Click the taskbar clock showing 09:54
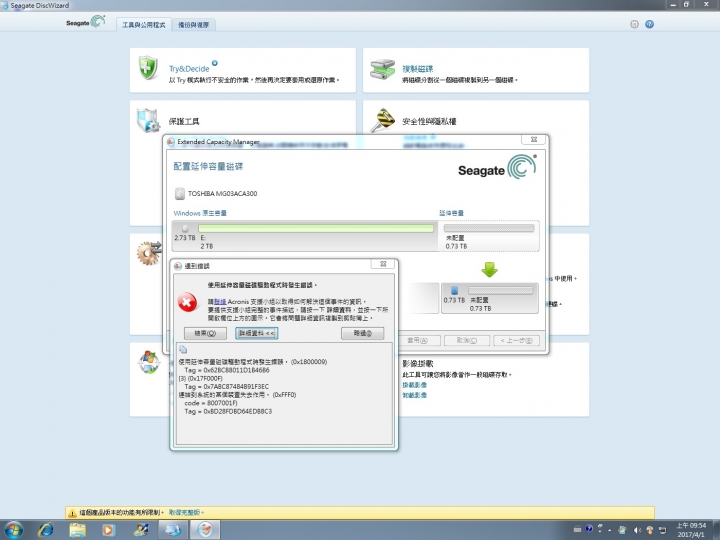This screenshot has height=540, width=720. point(691,530)
